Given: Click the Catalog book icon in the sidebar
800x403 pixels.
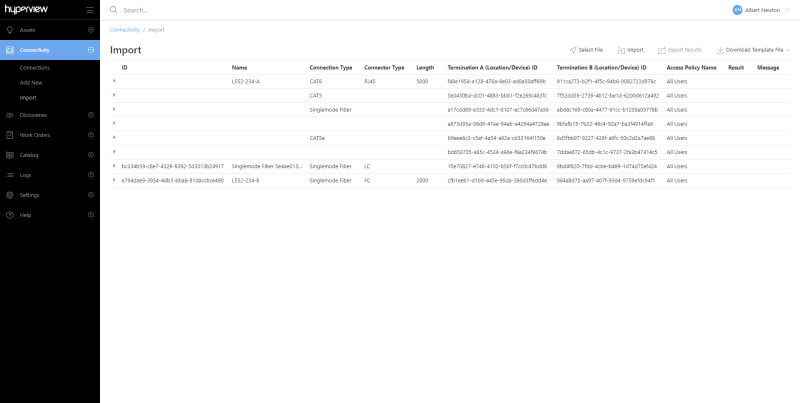Looking at the screenshot, I should (9, 155).
